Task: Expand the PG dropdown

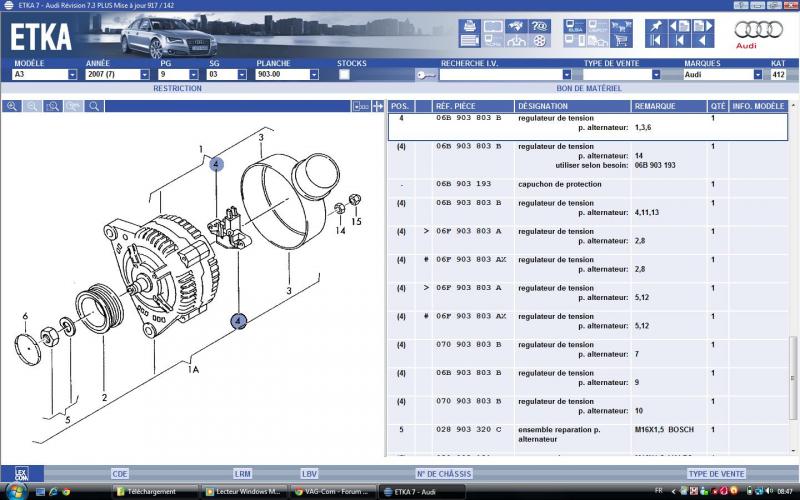Action: click(x=193, y=74)
